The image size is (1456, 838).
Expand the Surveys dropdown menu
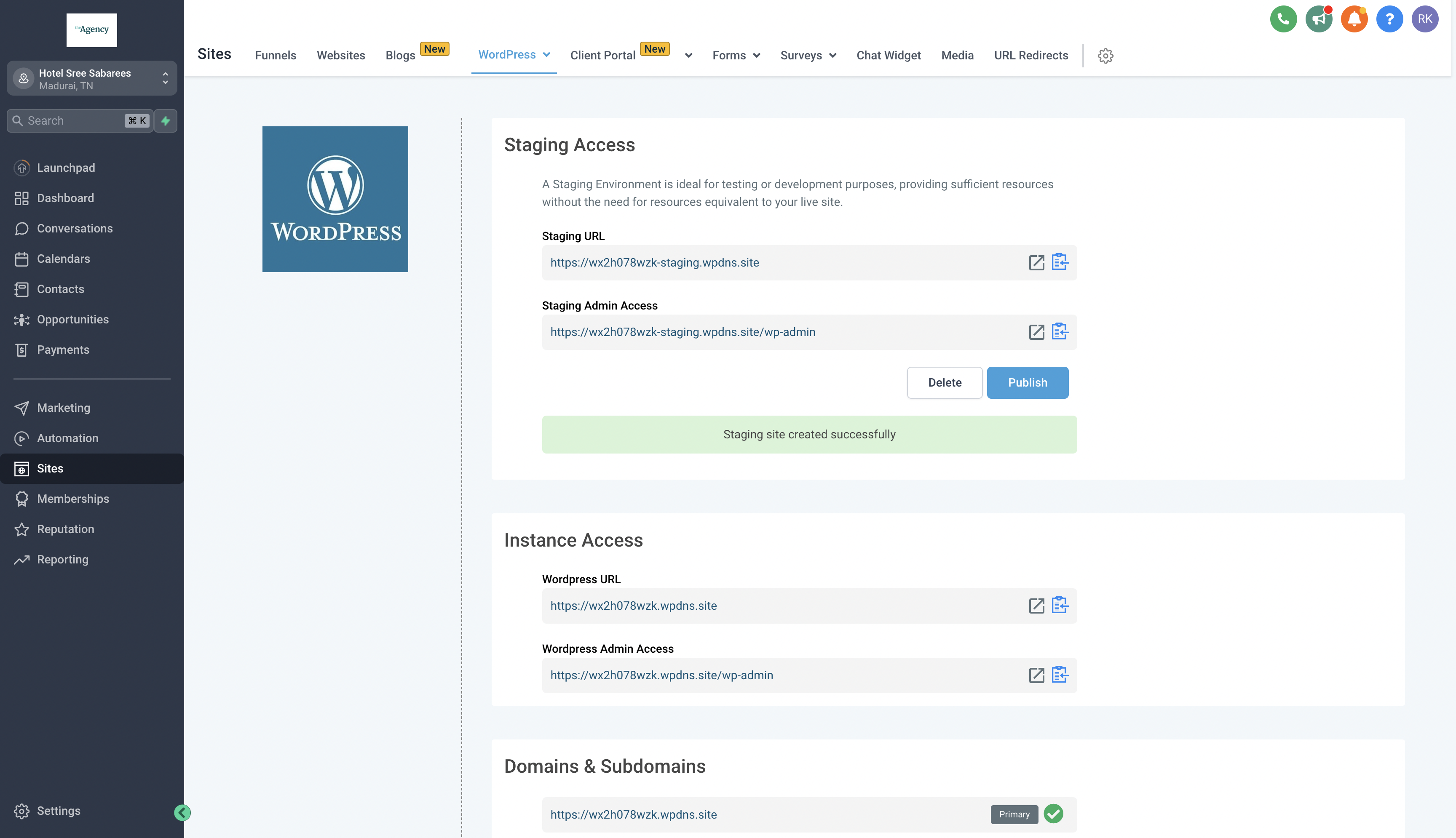pos(832,56)
